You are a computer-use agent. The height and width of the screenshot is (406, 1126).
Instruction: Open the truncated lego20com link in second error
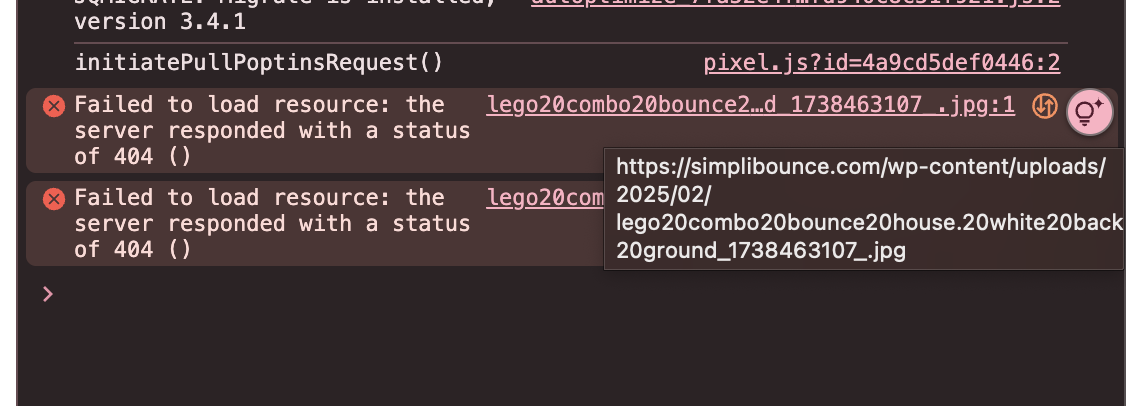(x=545, y=198)
